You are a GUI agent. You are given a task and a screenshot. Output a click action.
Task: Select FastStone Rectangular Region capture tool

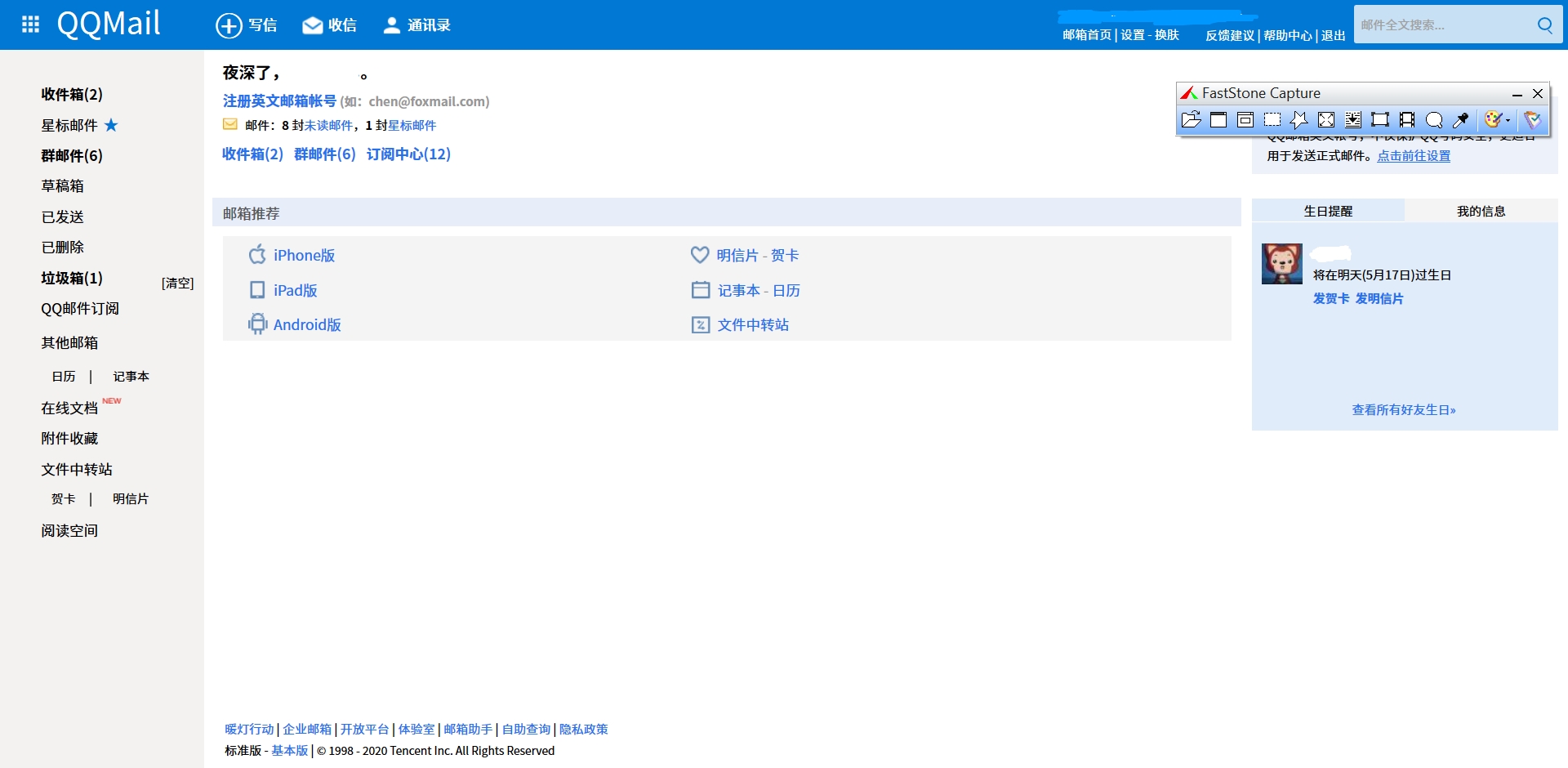pos(1272,120)
